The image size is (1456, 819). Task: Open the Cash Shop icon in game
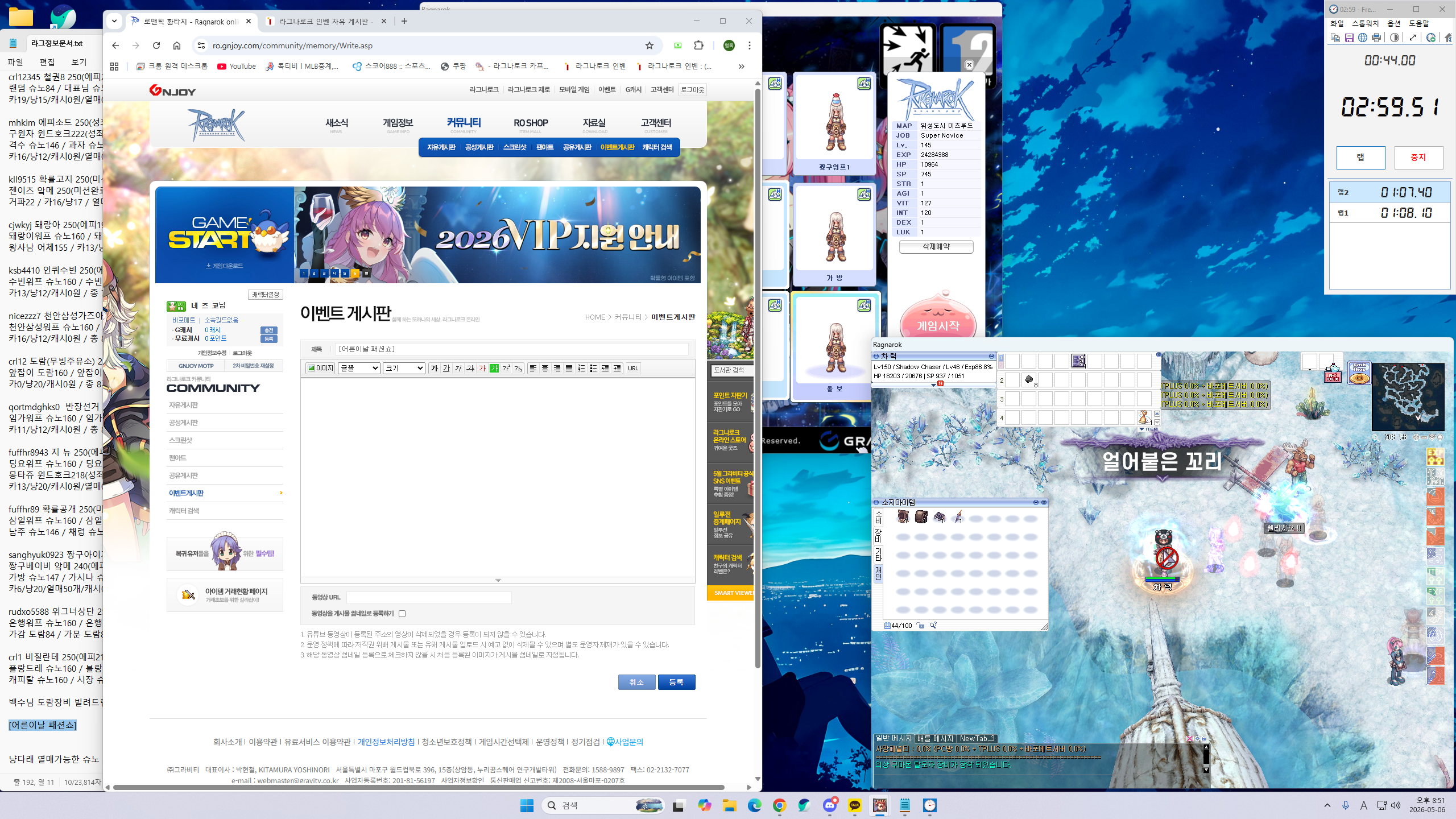(1359, 373)
